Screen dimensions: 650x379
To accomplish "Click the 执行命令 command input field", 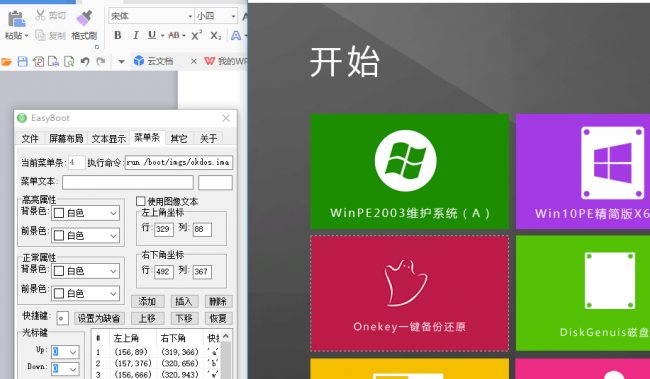I will pos(179,162).
